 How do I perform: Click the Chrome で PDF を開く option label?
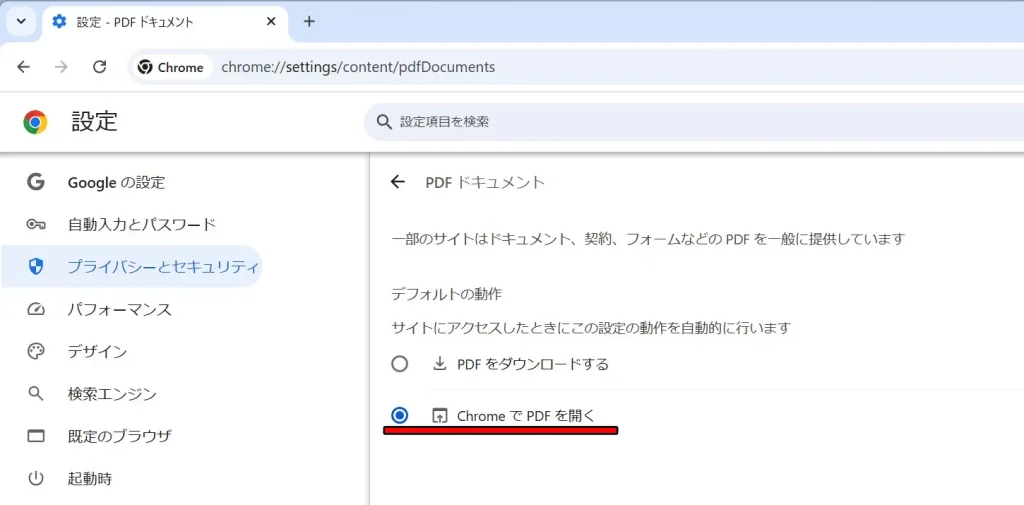pyautogui.click(x=526, y=415)
